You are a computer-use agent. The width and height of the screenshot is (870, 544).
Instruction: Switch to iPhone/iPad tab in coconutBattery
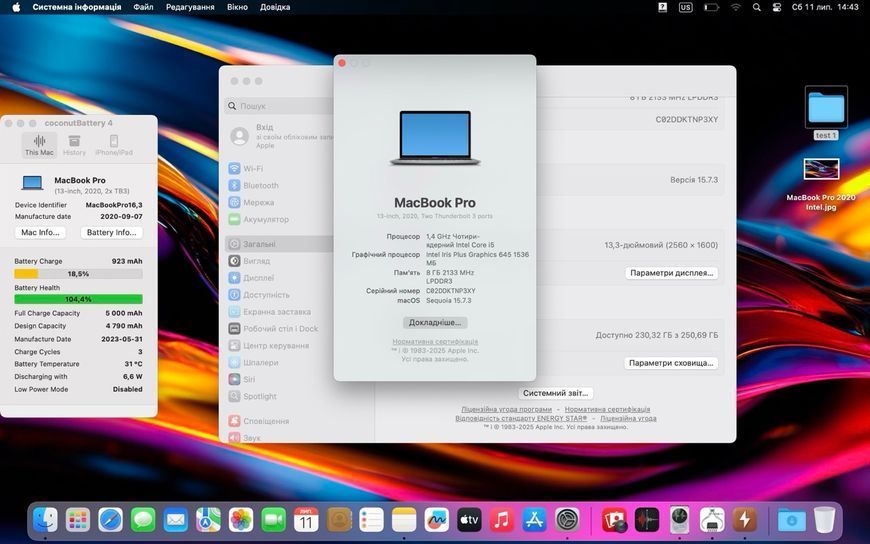[x=114, y=145]
